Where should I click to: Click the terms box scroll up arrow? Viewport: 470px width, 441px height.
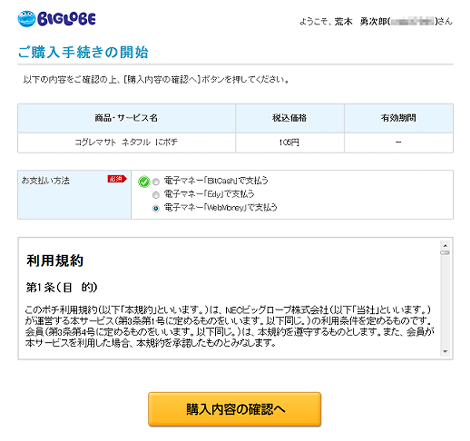coord(445,246)
